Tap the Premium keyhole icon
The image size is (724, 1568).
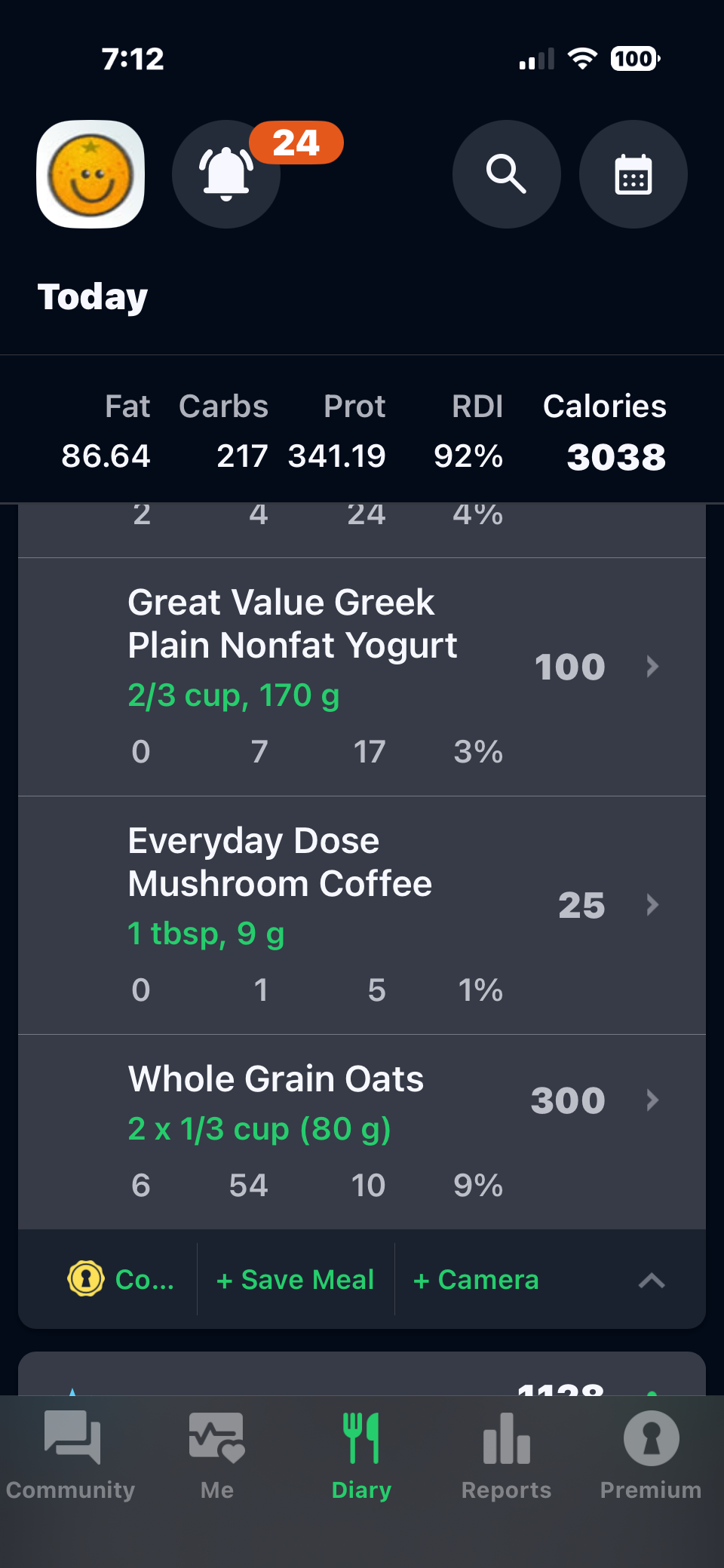tap(651, 1438)
